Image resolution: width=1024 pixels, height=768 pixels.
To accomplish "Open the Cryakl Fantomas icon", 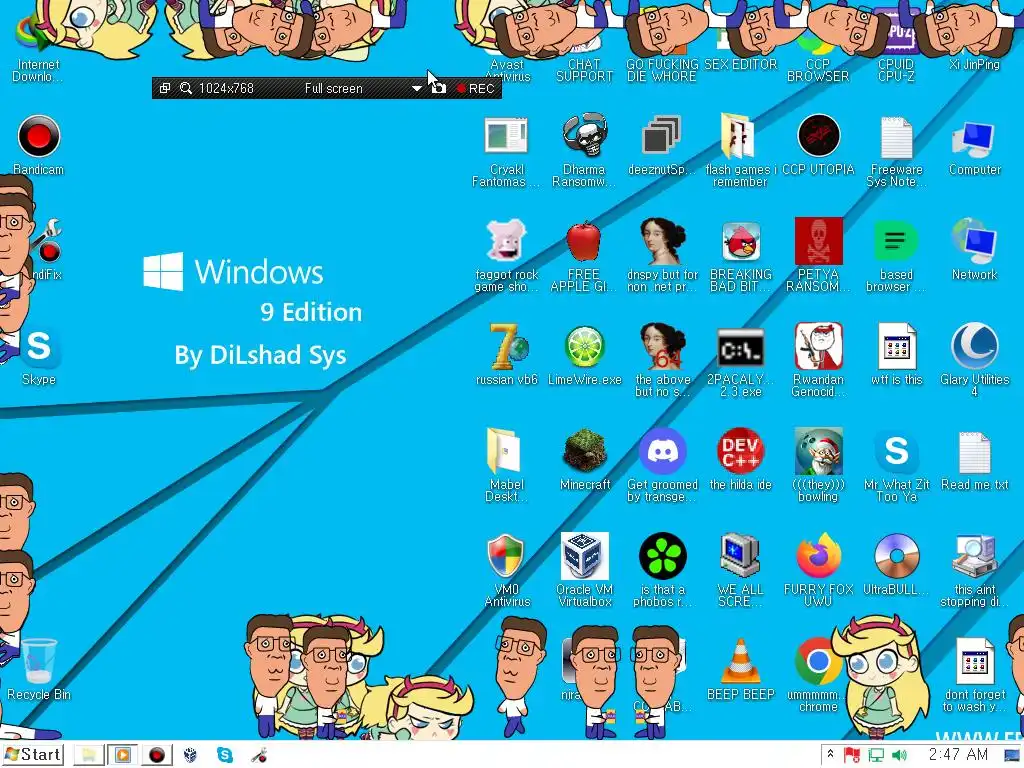I will pyautogui.click(x=506, y=136).
